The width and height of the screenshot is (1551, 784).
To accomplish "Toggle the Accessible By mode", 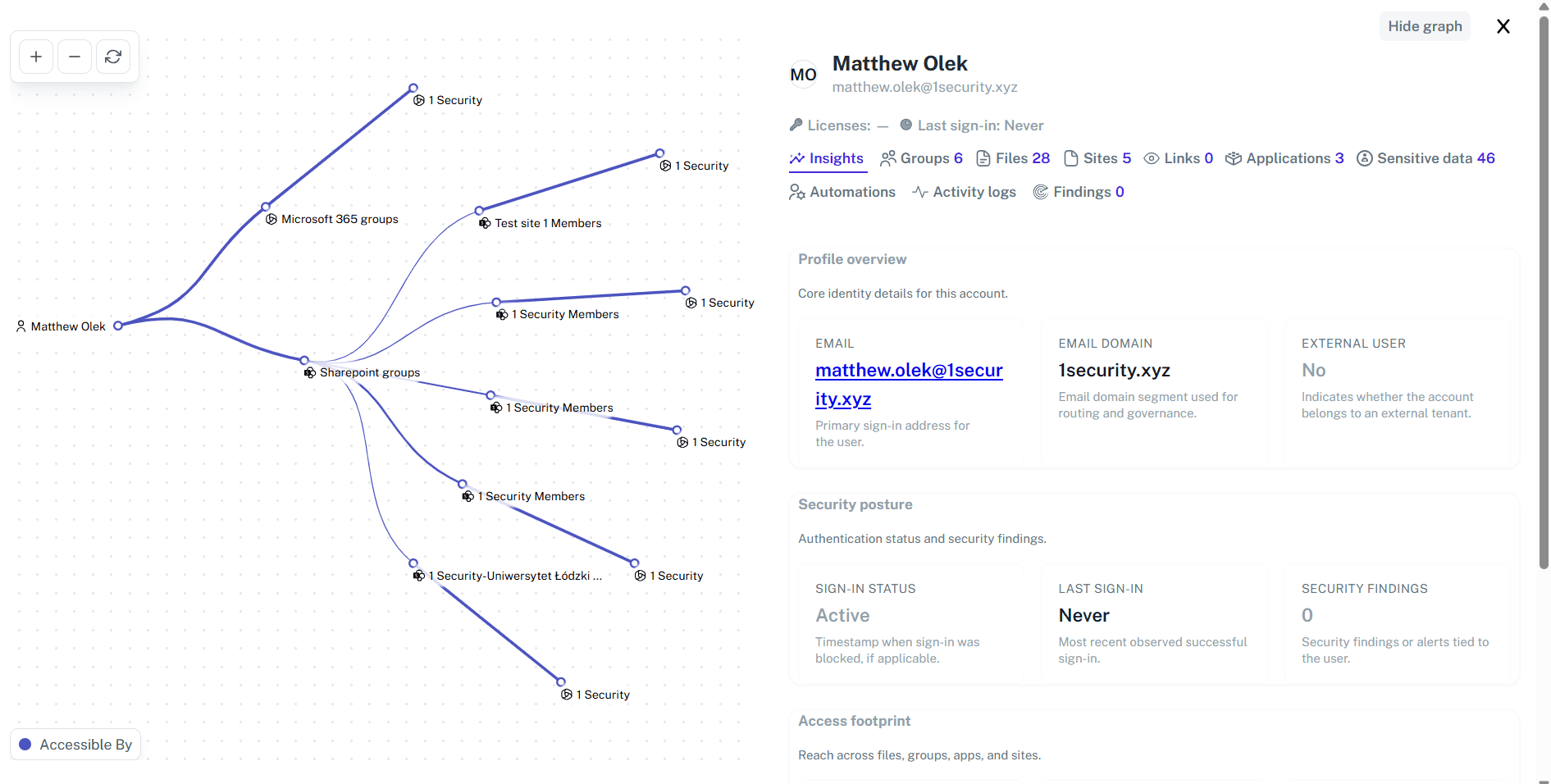I will point(75,745).
